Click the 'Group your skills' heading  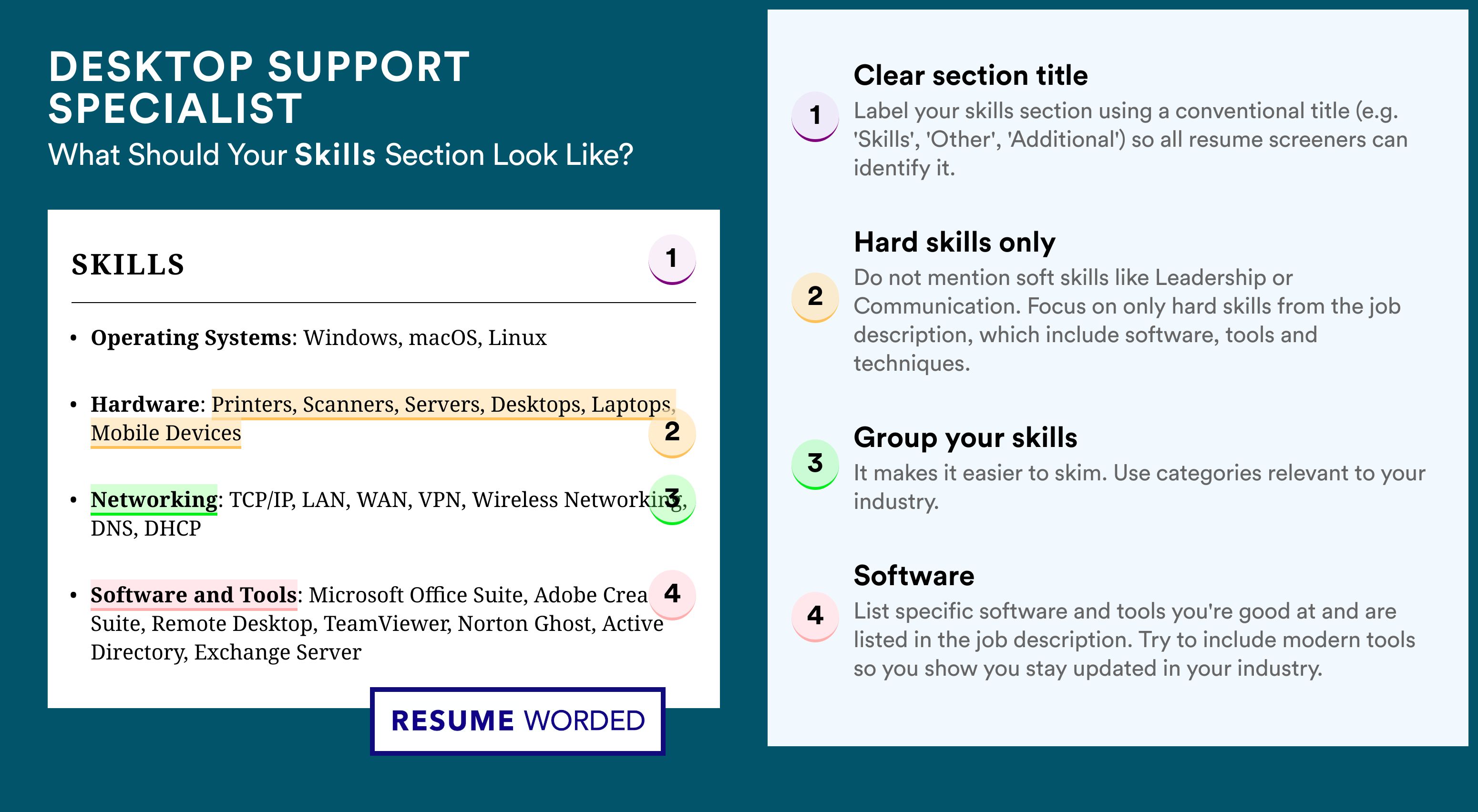965,437
